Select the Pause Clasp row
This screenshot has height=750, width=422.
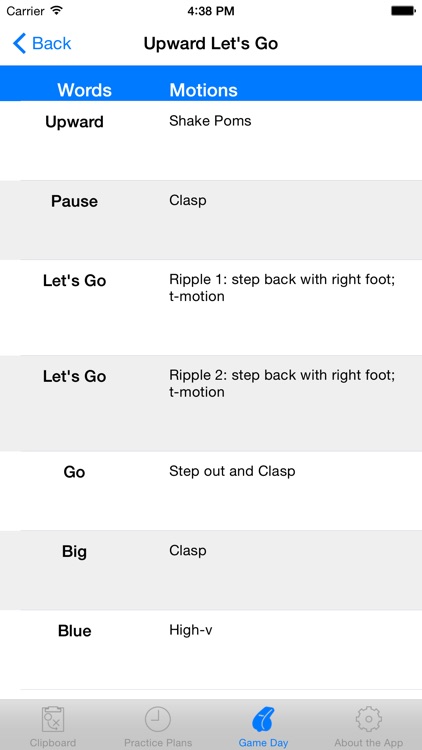click(x=211, y=220)
